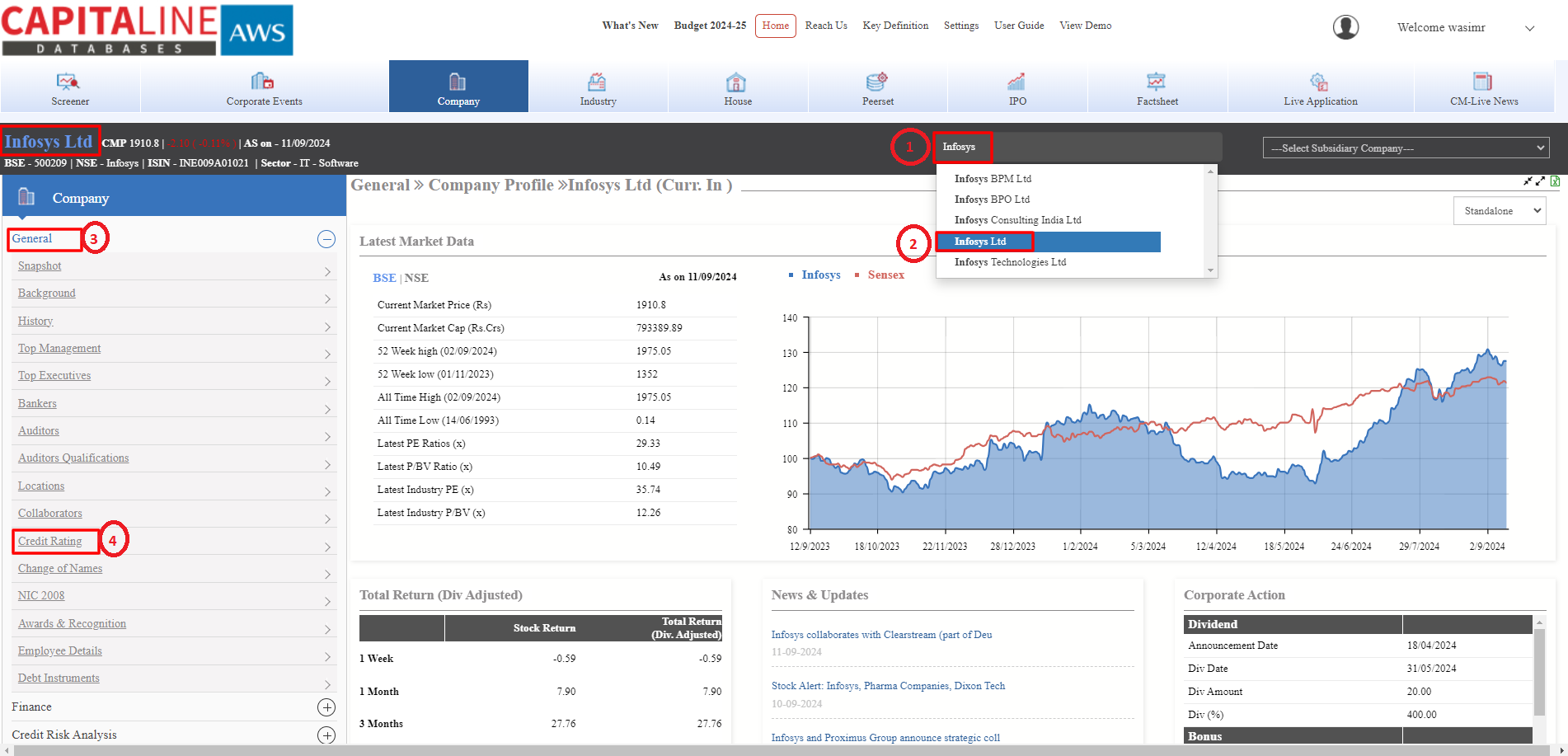The width and height of the screenshot is (1568, 756).
Task: Expand the Credit Risk Analysis plus icon
Action: pos(326,735)
